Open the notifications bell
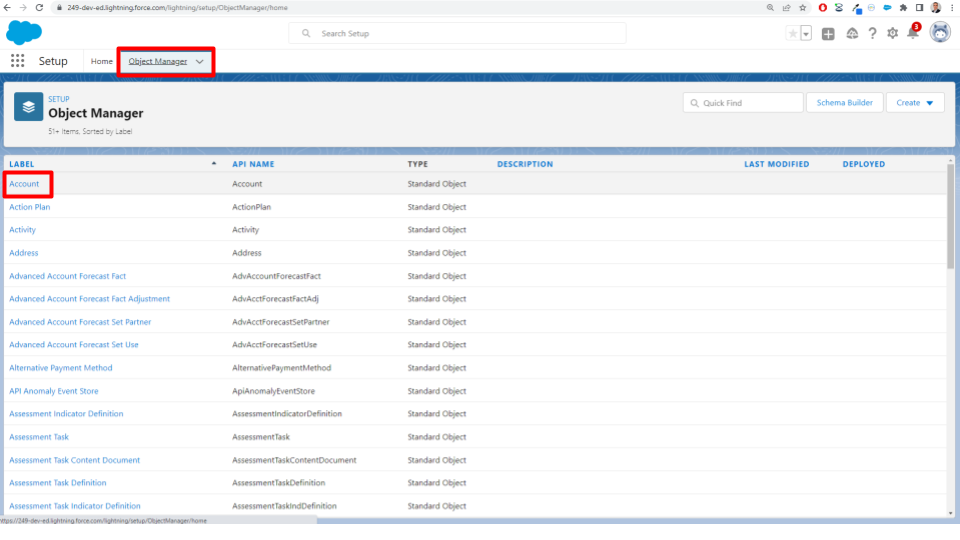960x540 pixels. pos(913,33)
